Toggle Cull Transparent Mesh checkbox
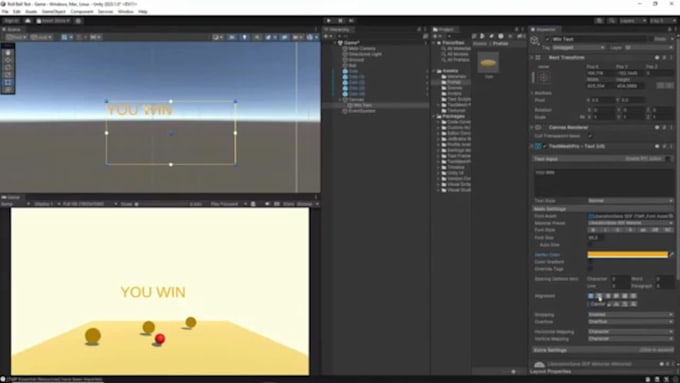The image size is (680, 383). click(x=590, y=136)
